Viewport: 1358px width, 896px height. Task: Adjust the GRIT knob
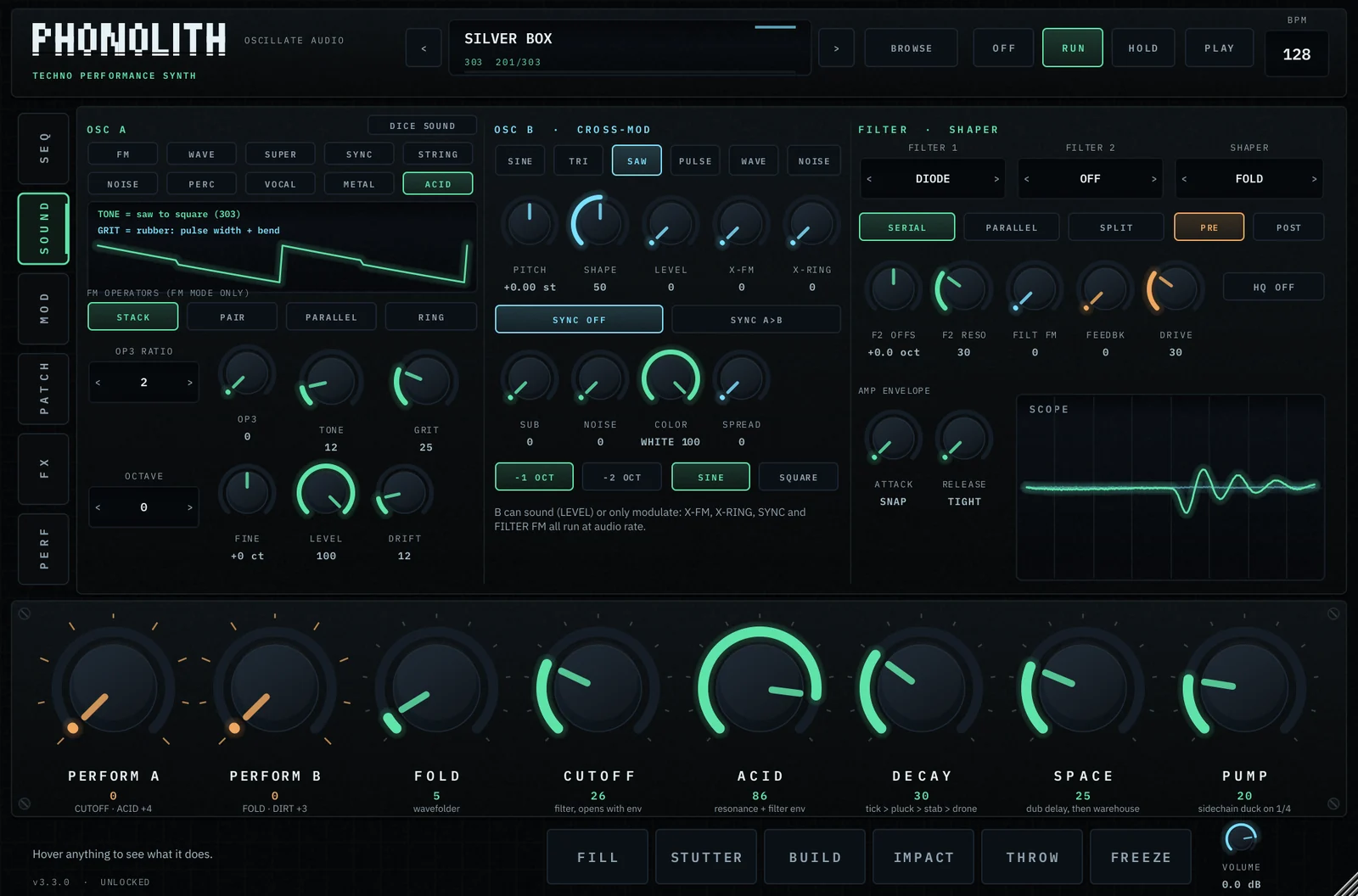click(x=426, y=381)
